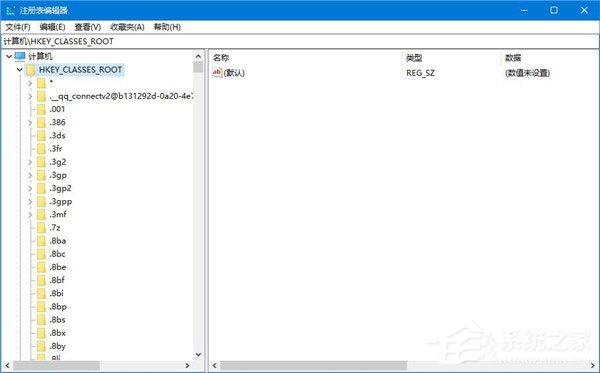Select the .3g2 tree label
Viewport: 600px width, 373px height.
[x=58, y=162]
